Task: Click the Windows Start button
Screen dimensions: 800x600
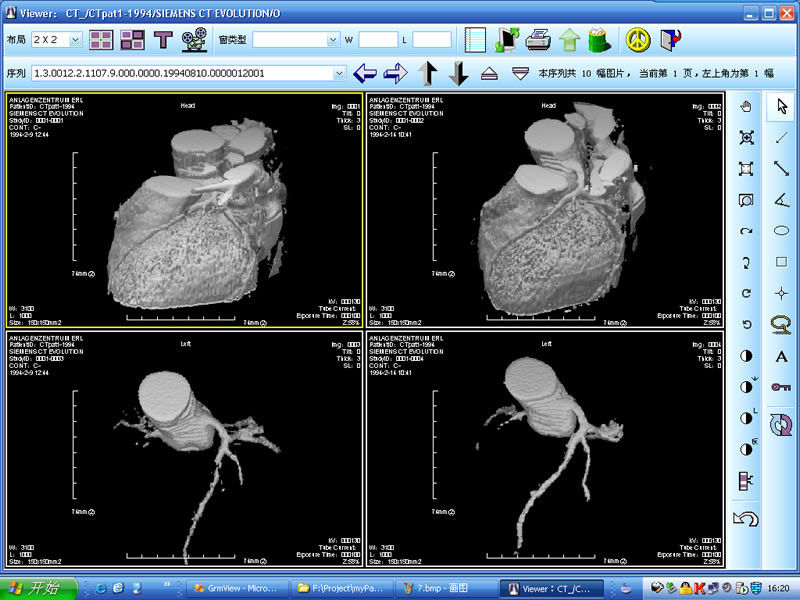Action: point(36,588)
